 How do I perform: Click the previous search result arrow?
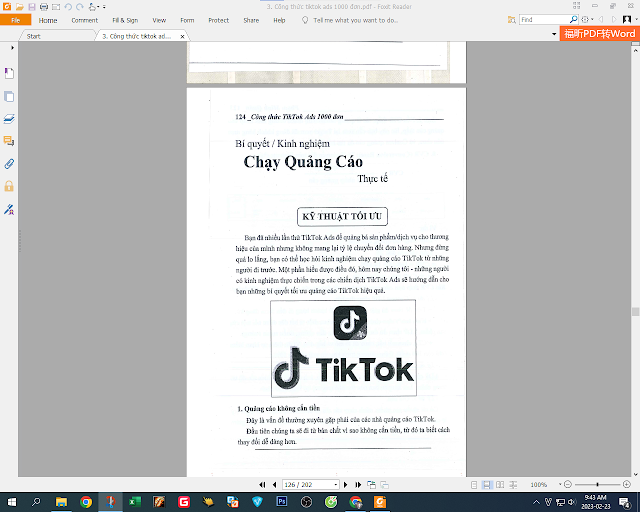(x=601, y=20)
